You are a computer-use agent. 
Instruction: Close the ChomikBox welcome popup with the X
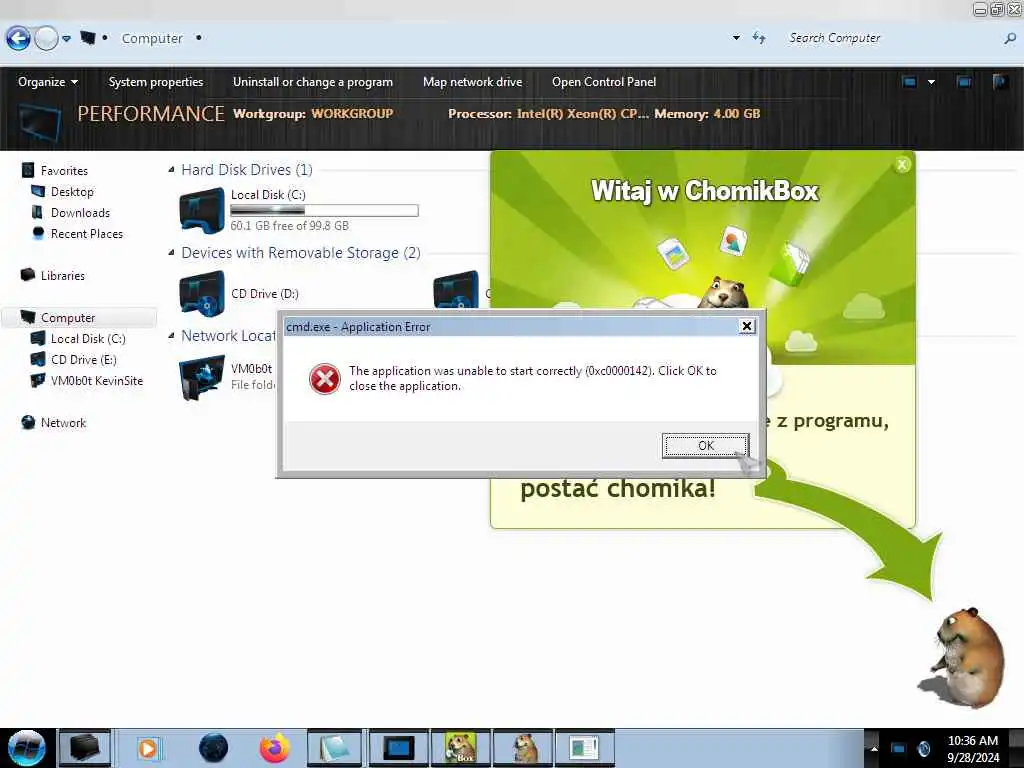[x=902, y=165]
